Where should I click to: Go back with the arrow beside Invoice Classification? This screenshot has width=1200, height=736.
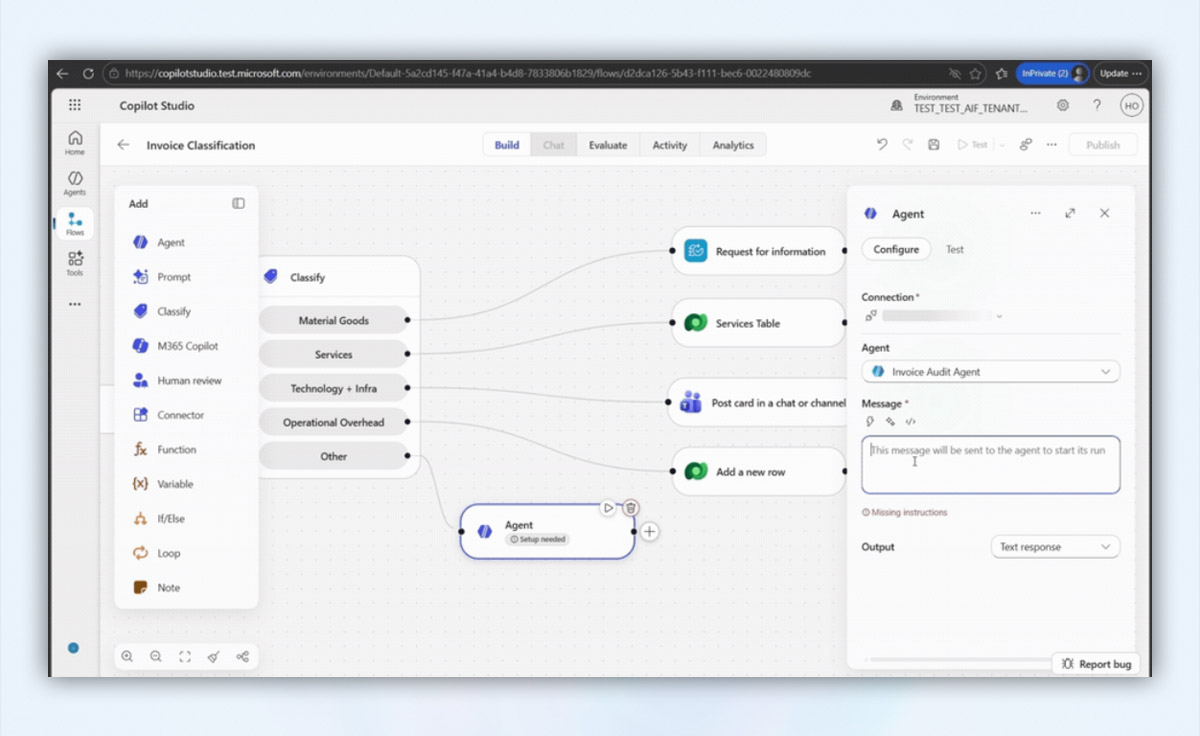tap(123, 145)
